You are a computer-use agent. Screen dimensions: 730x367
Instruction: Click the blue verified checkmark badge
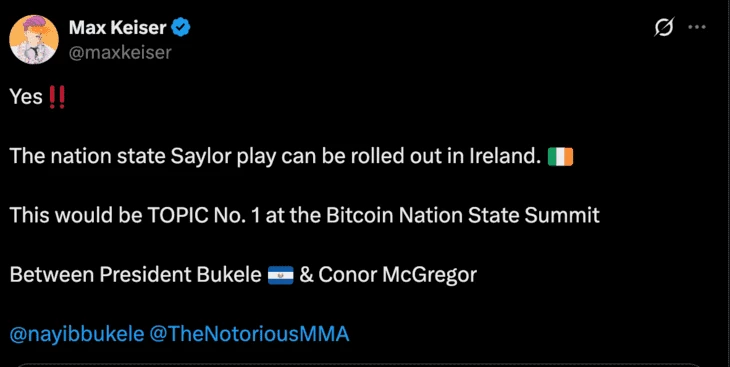181,28
